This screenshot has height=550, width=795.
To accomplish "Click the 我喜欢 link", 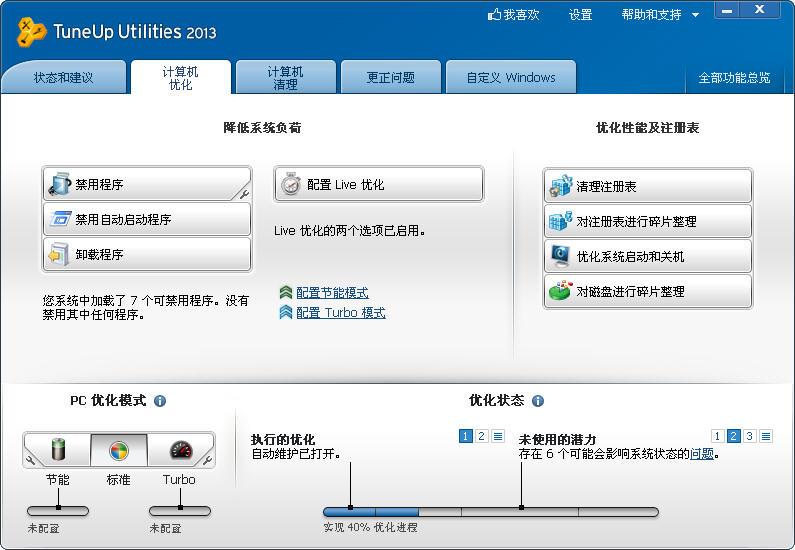I will (521, 15).
